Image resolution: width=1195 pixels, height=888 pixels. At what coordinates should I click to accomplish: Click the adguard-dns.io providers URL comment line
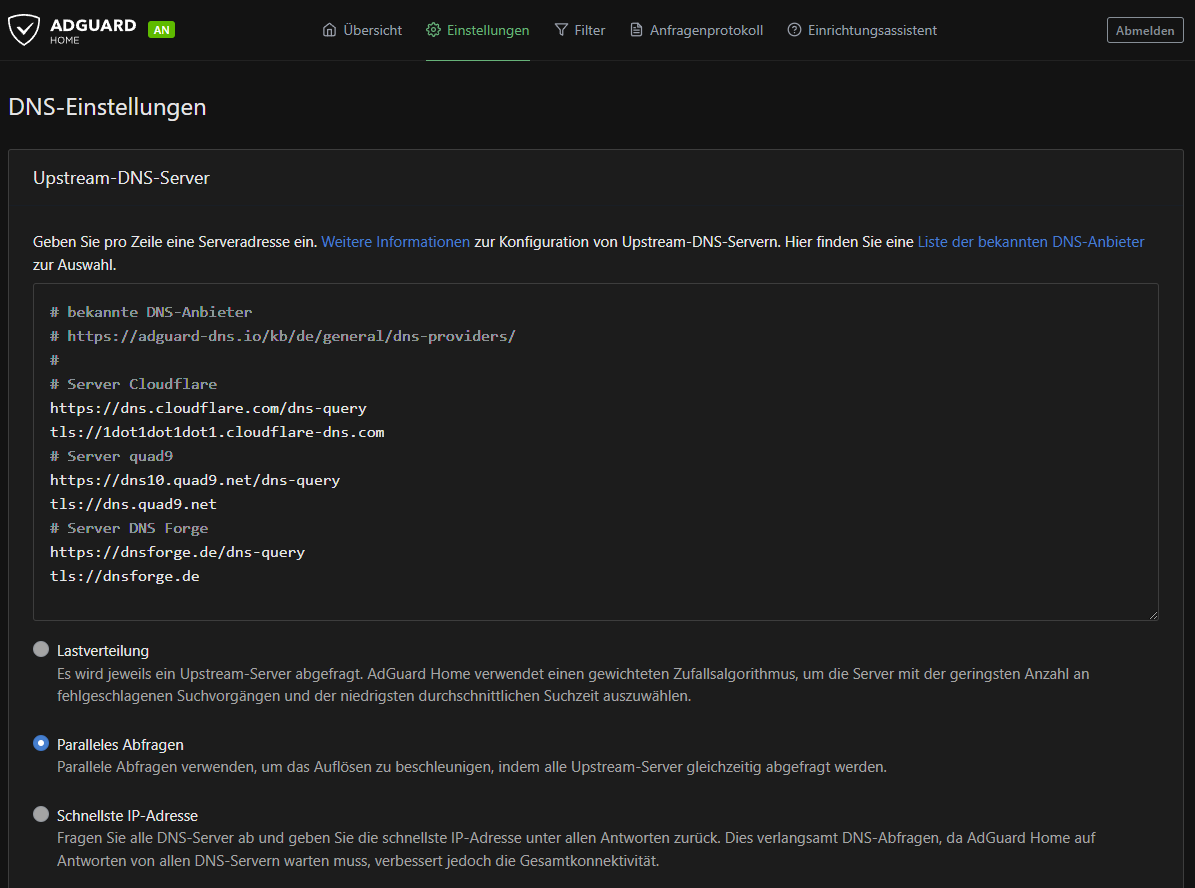[x=283, y=336]
